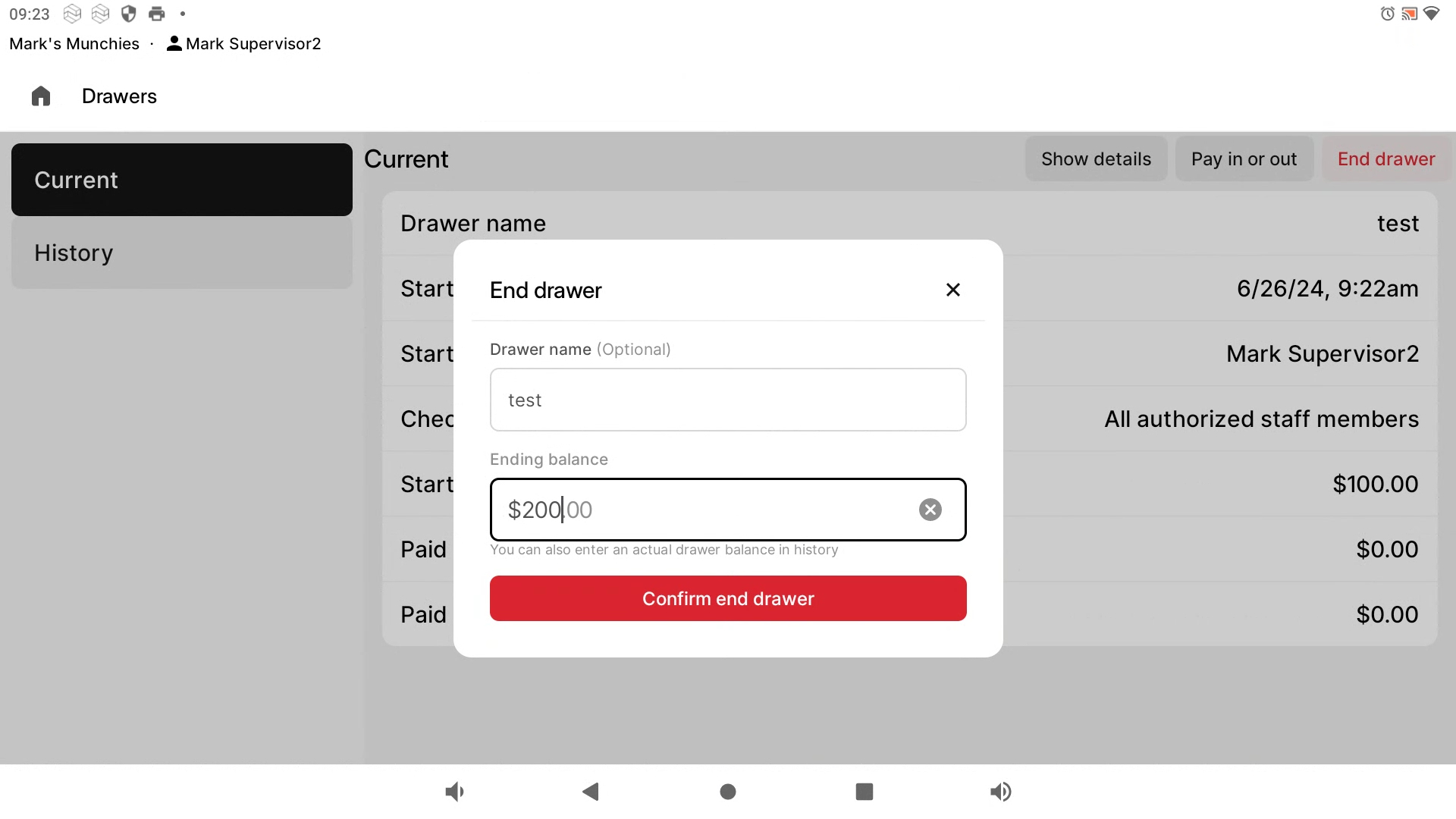Close the End drawer dialog

coord(953,290)
